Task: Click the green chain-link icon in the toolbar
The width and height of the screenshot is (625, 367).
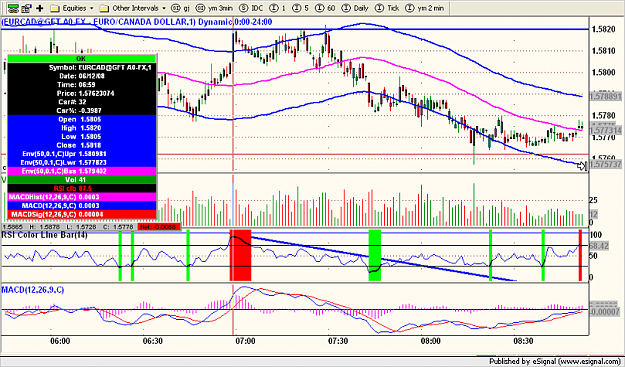Action: (x=13, y=8)
